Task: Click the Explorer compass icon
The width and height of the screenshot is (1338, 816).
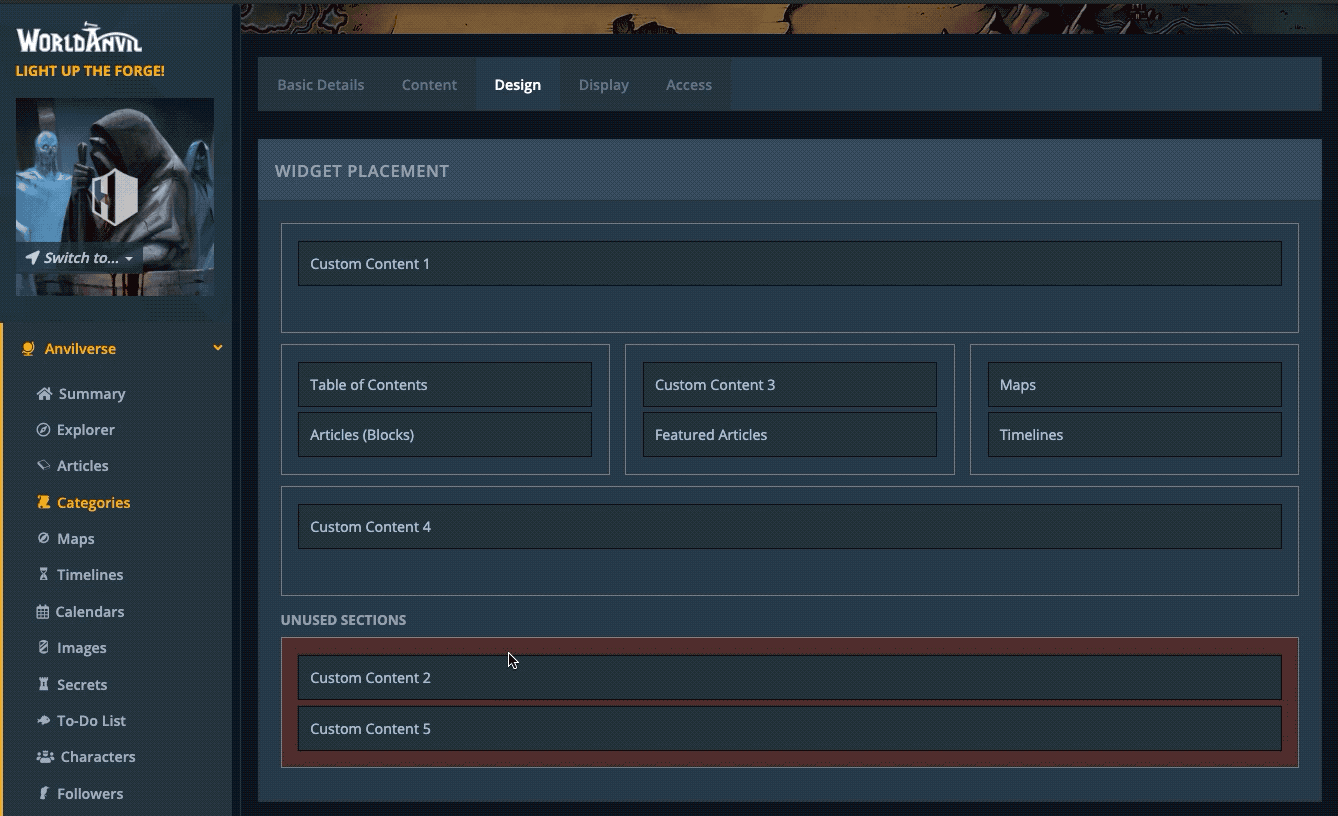Action: [x=43, y=430]
